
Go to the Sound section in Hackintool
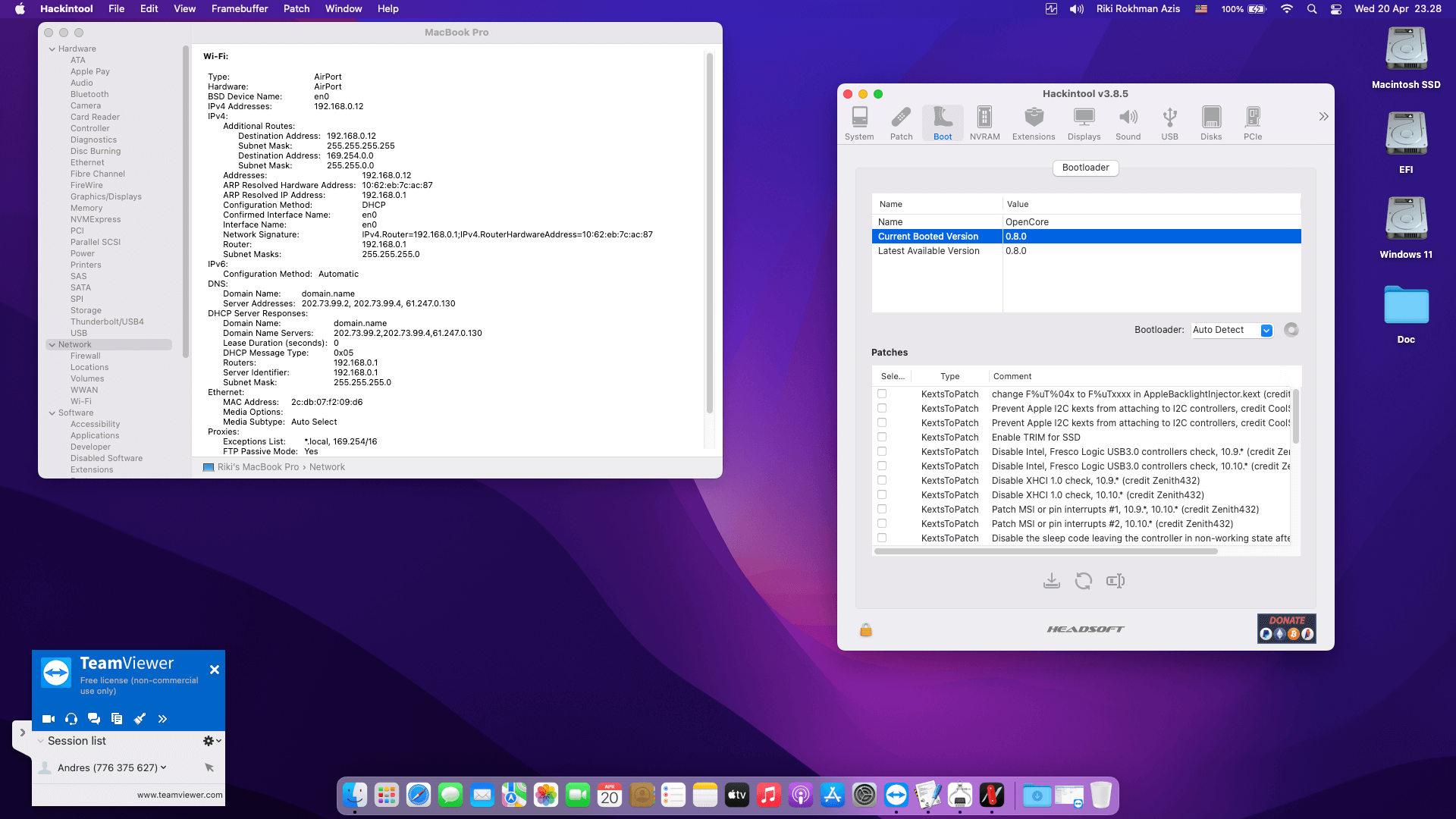(1128, 124)
